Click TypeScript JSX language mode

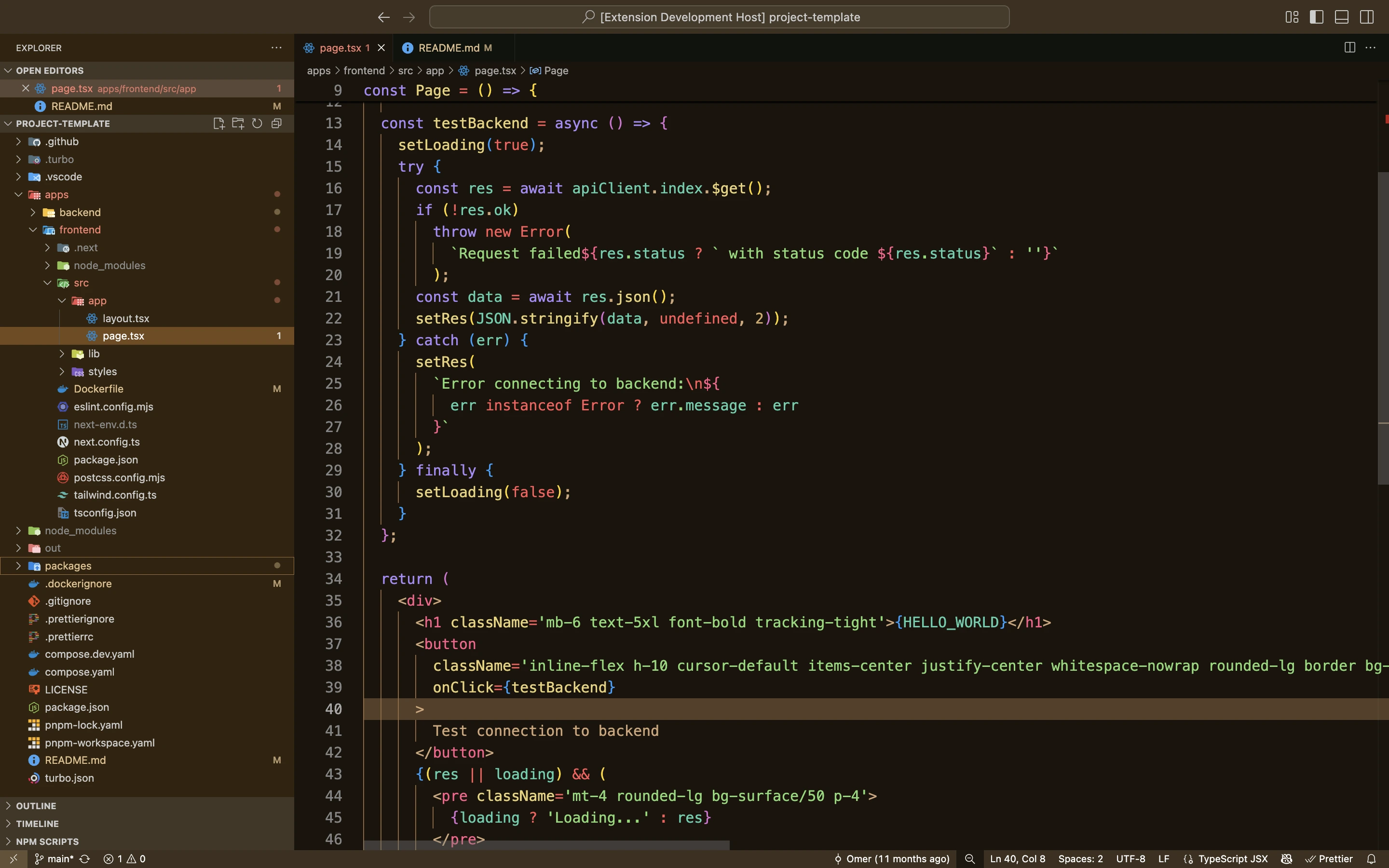click(1232, 859)
